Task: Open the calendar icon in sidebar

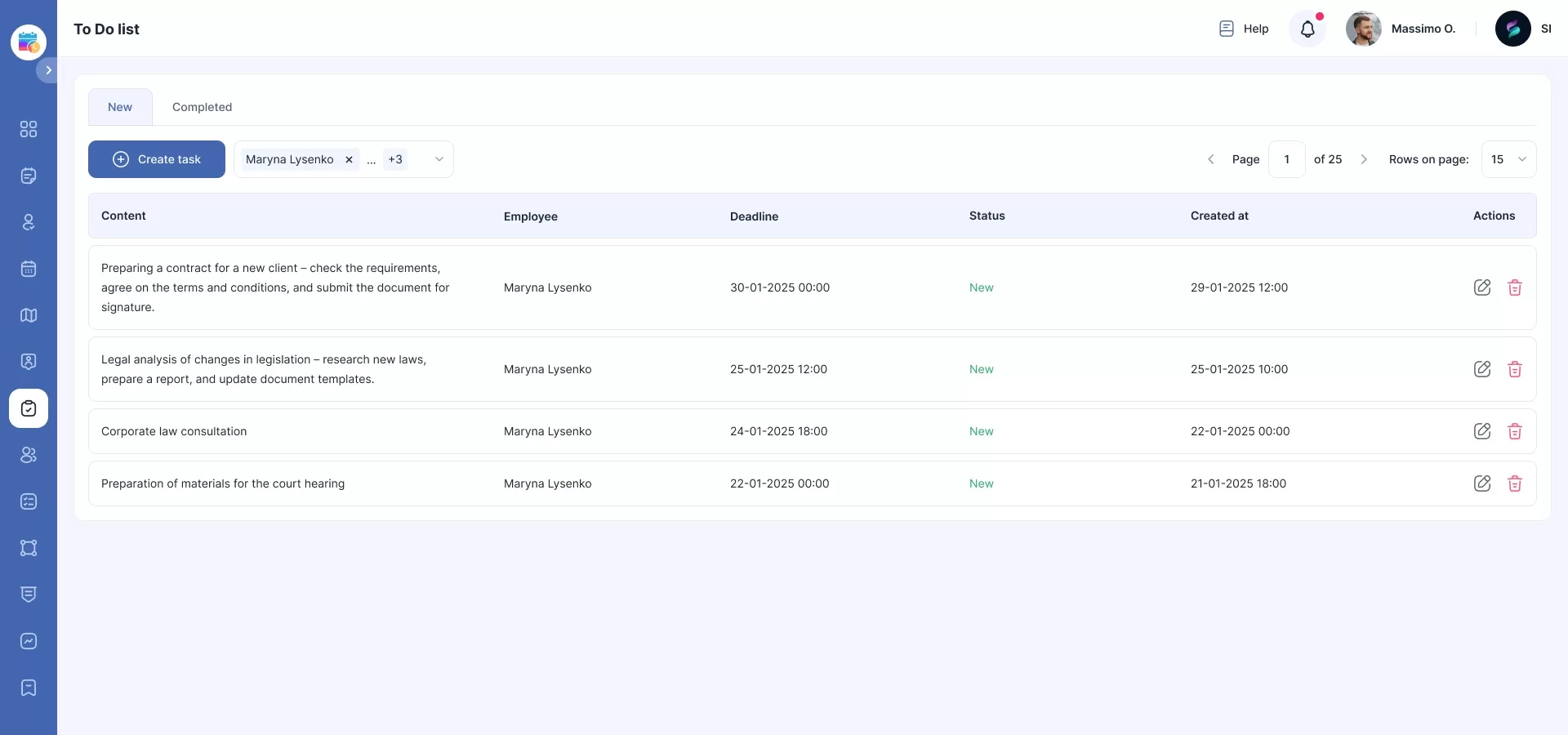Action: pos(29,269)
